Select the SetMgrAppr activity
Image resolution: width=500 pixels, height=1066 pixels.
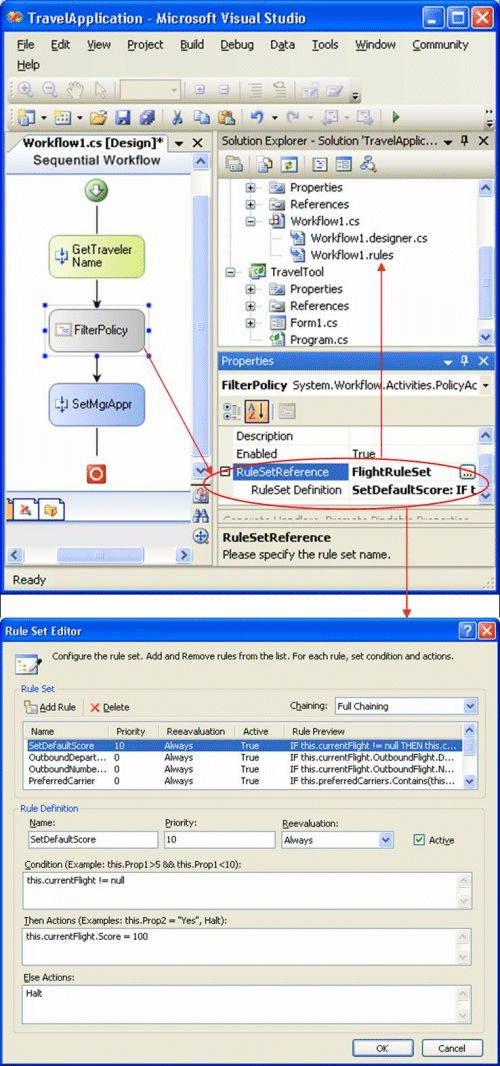coord(97,404)
